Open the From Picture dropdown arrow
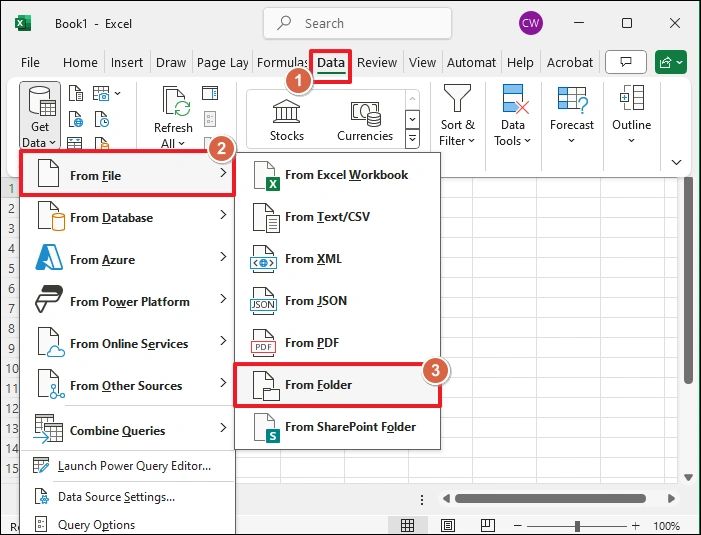This screenshot has height=535, width=701. (x=117, y=93)
